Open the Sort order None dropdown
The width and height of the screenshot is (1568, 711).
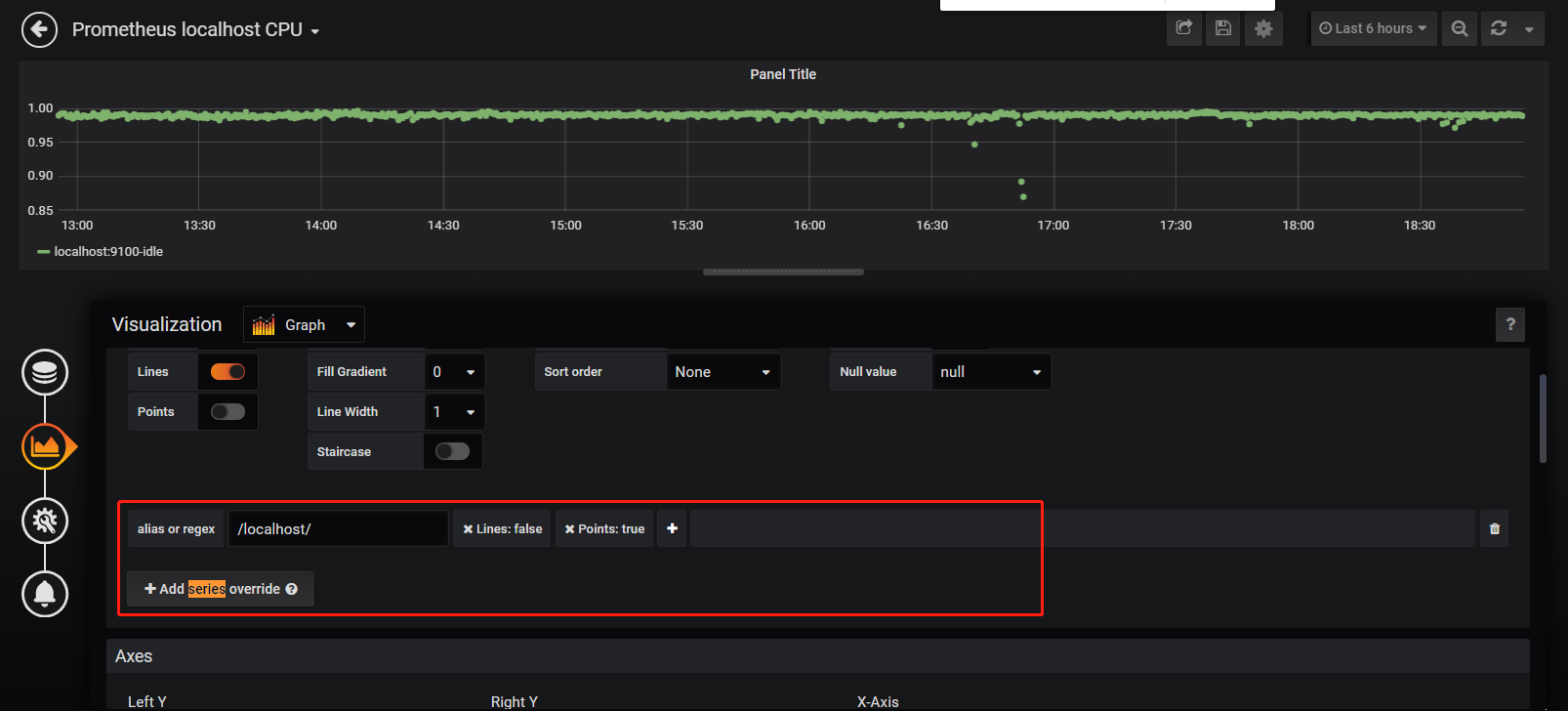[x=723, y=372]
